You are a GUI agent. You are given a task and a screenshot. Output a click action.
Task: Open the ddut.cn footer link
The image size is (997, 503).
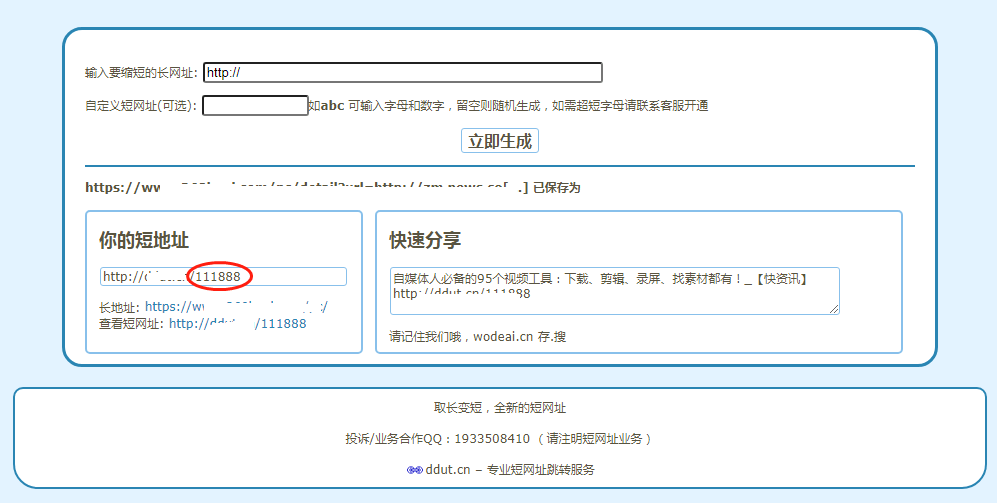[448, 470]
